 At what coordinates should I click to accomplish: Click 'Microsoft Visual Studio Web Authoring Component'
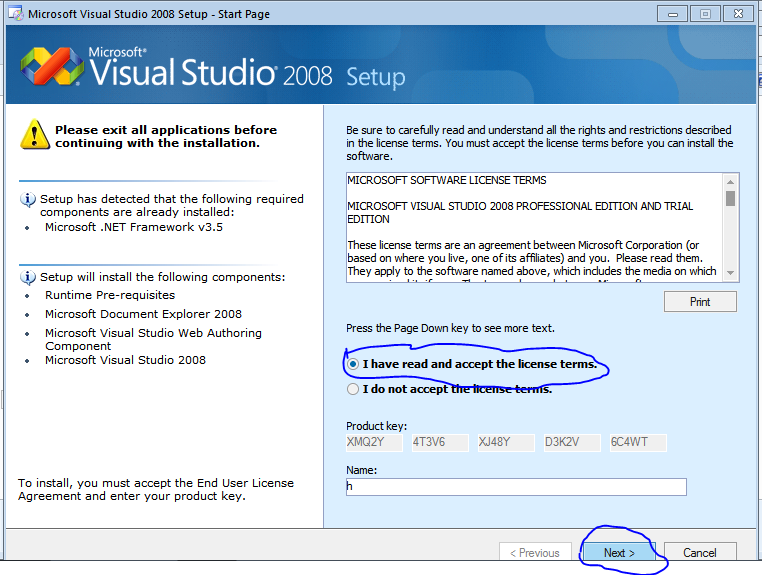pos(153,339)
